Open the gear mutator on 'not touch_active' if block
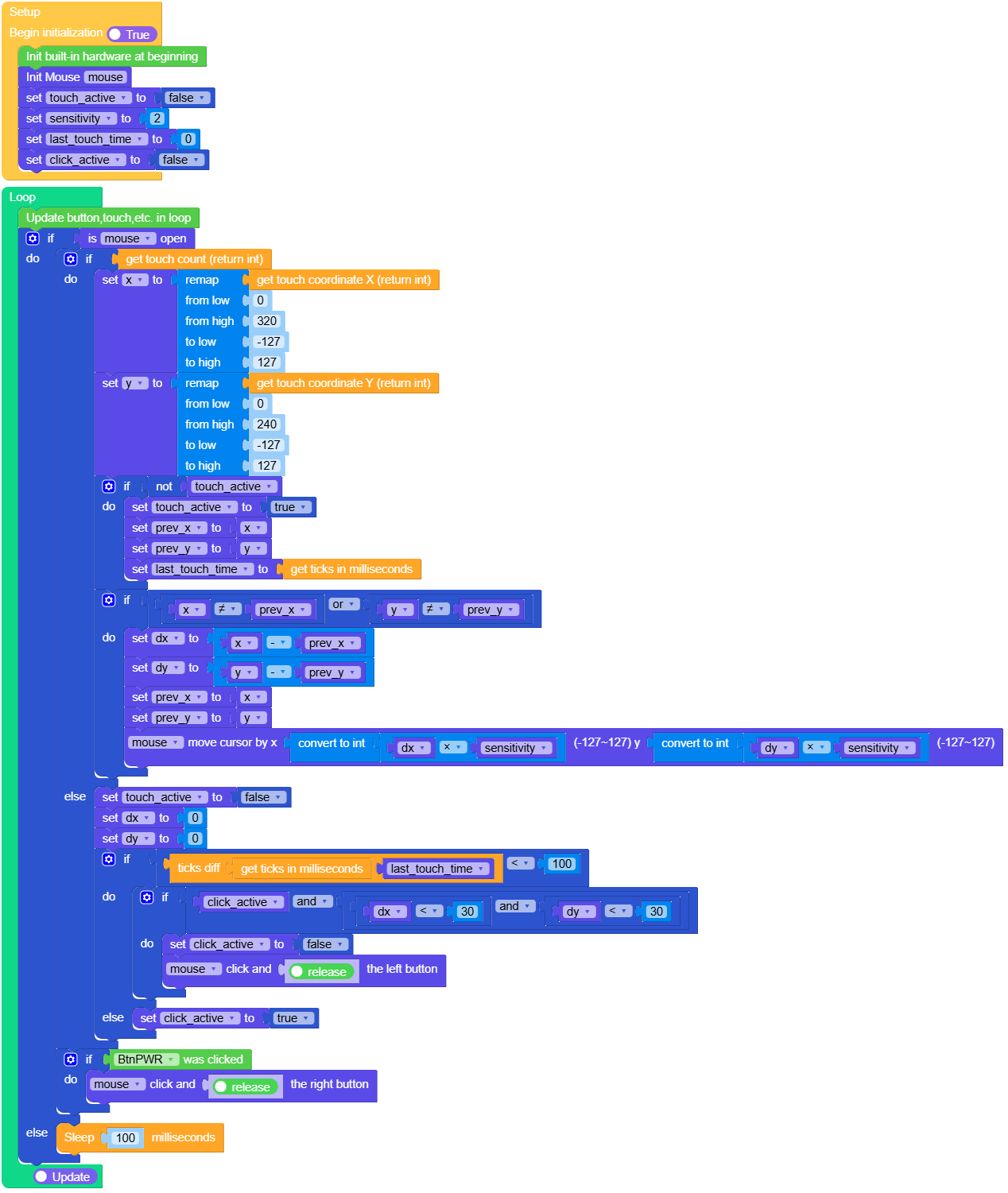Screen dimensions: 1008x1193 109,486
